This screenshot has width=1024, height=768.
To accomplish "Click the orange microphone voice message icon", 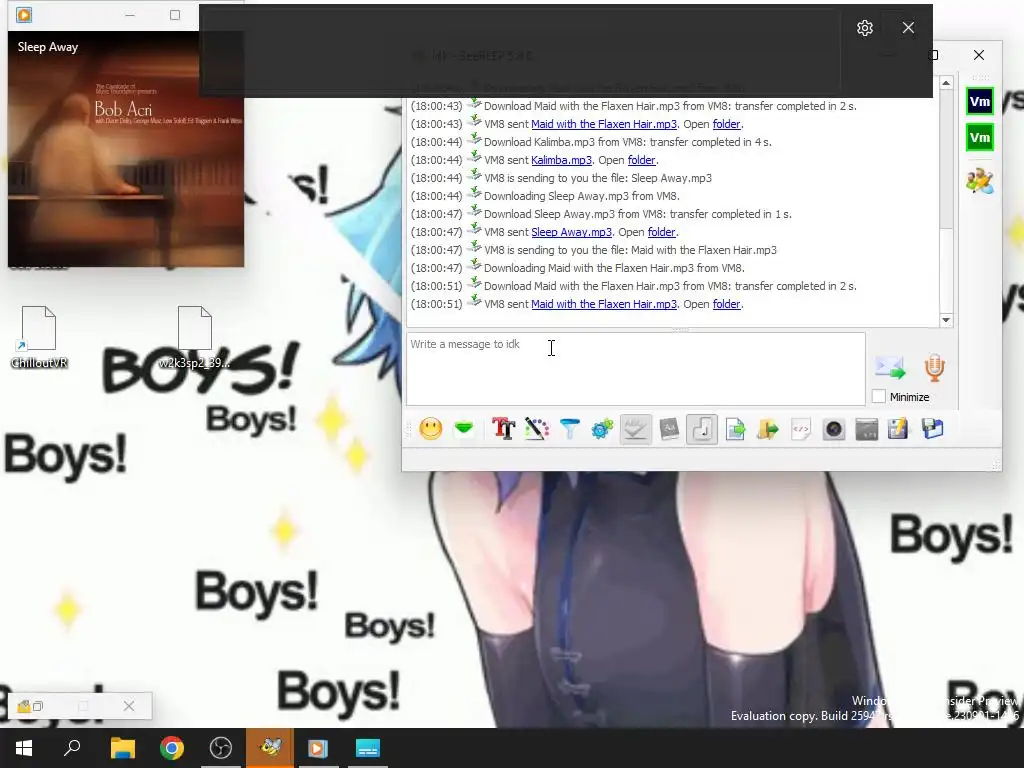I will pyautogui.click(x=935, y=368).
